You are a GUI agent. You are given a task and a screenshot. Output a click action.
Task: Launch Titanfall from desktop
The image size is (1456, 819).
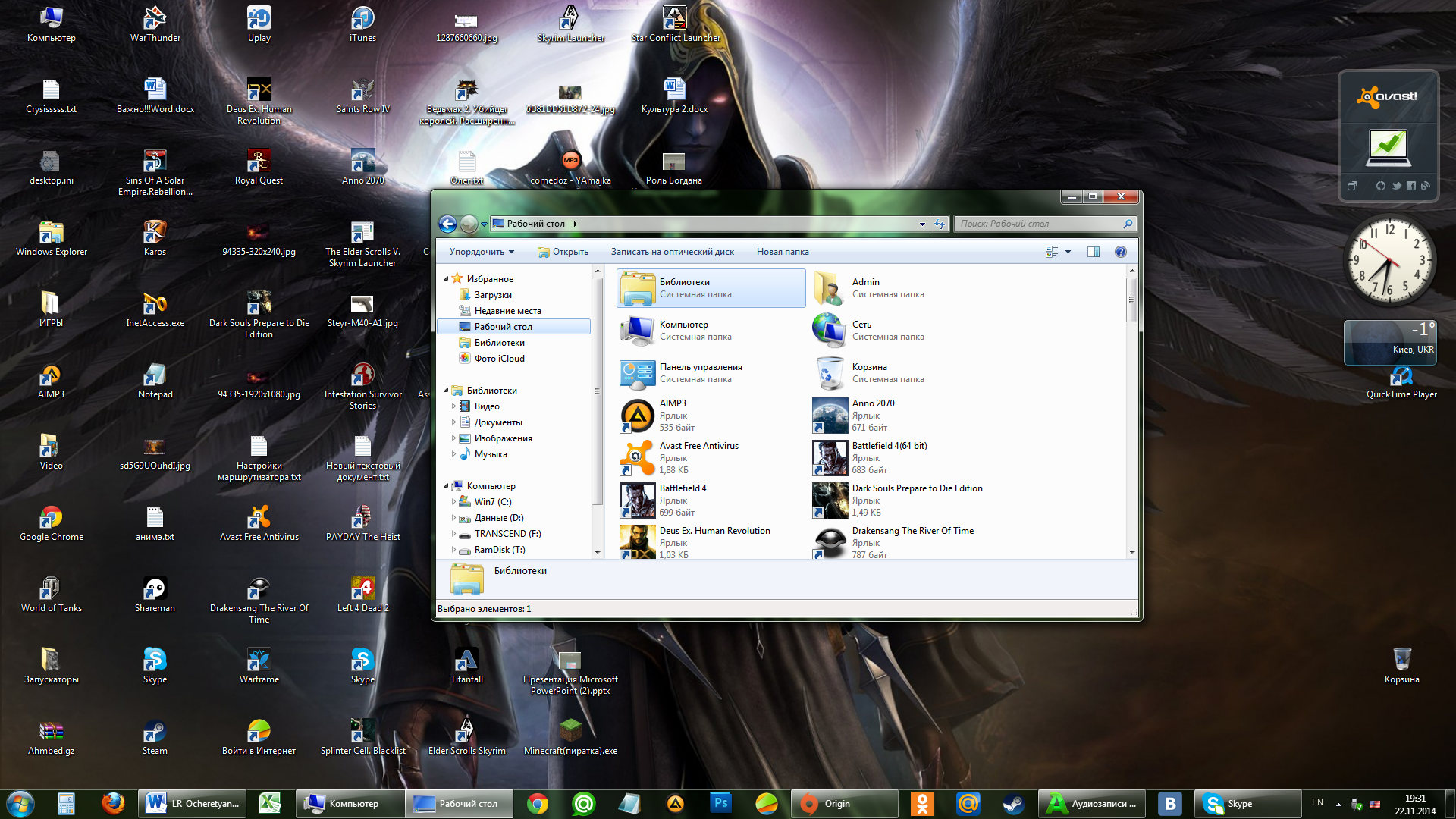[x=466, y=666]
